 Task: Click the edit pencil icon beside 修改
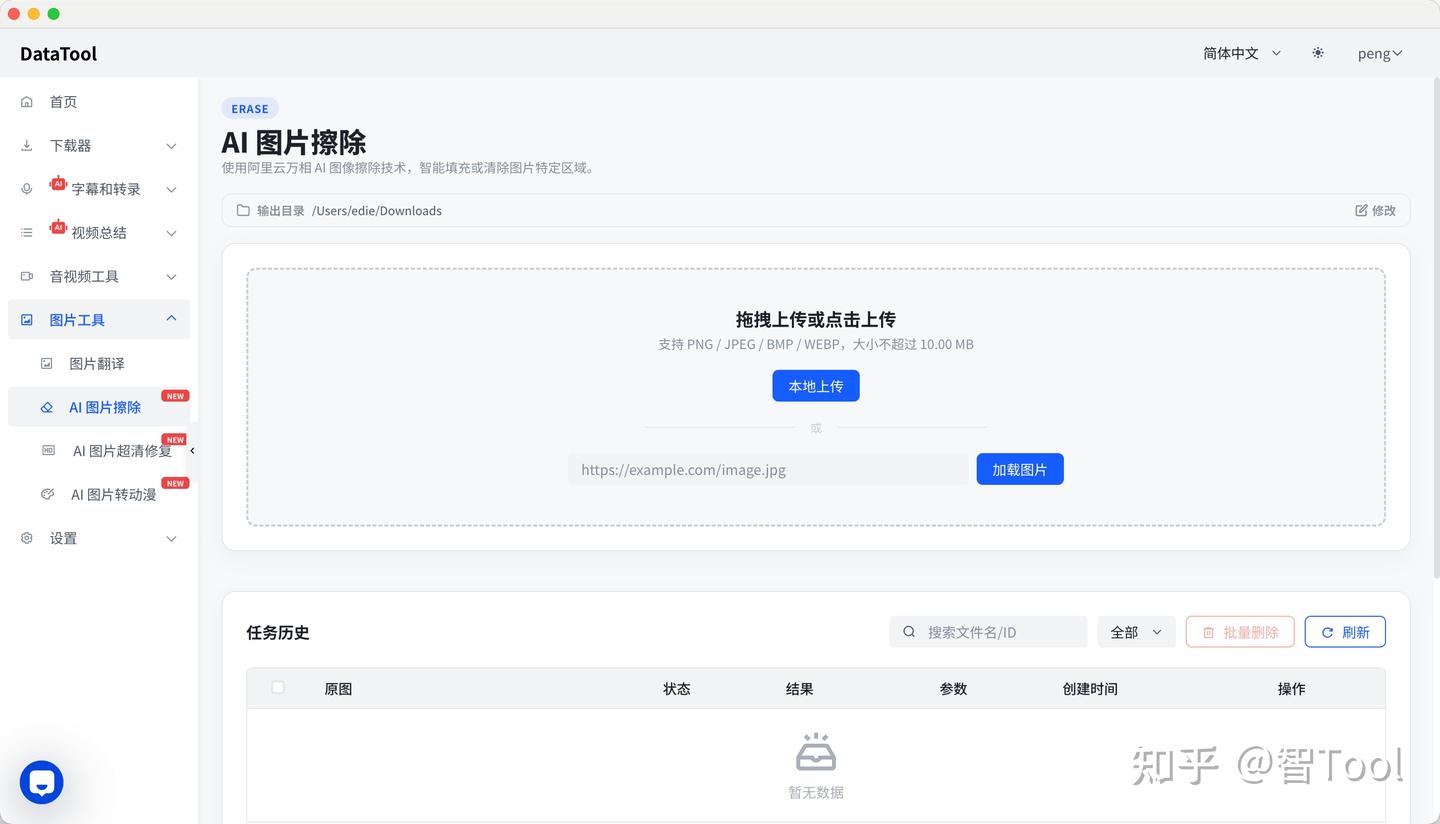(1361, 211)
